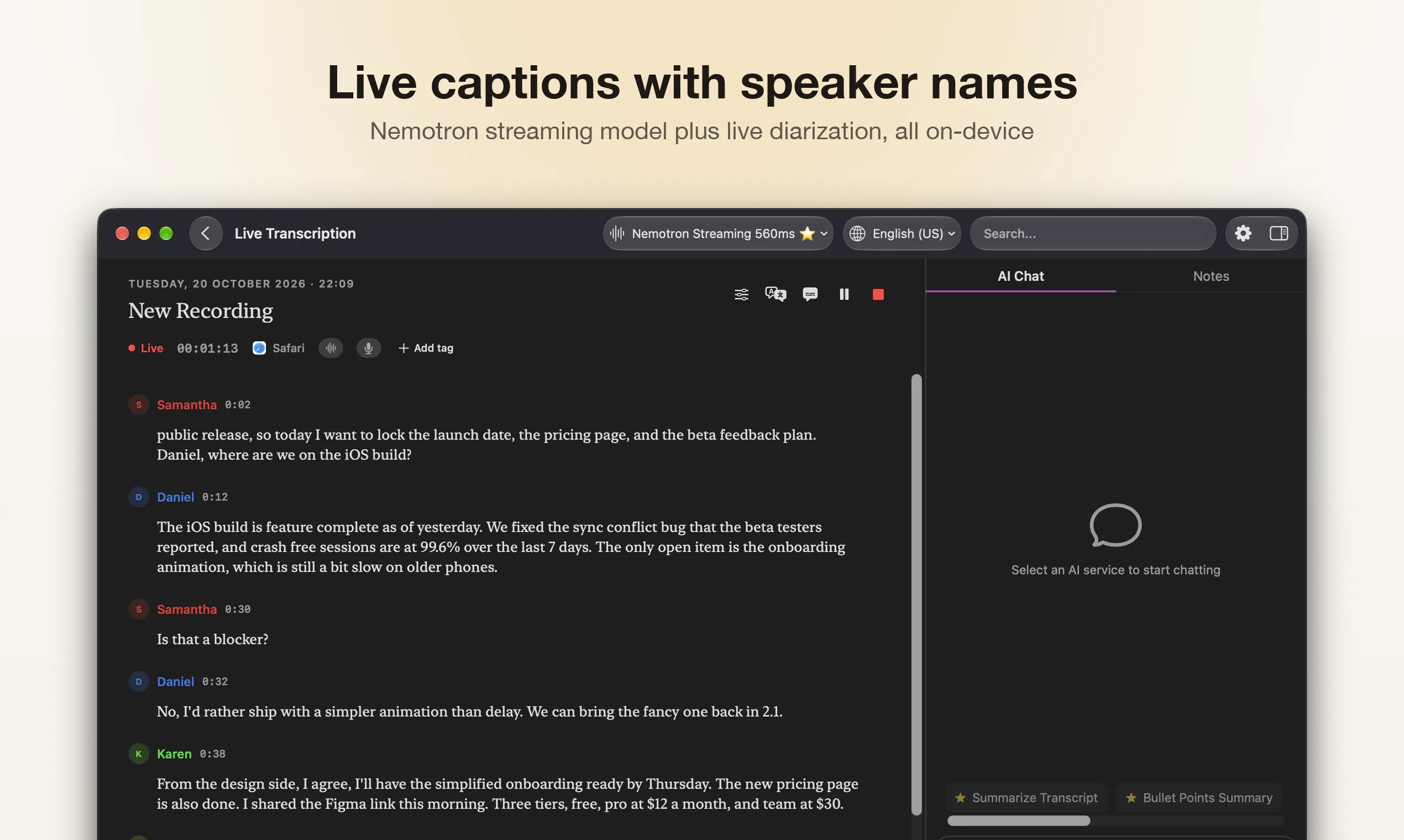1404x840 pixels.
Task: Click the translate icon
Action: pyautogui.click(x=775, y=294)
